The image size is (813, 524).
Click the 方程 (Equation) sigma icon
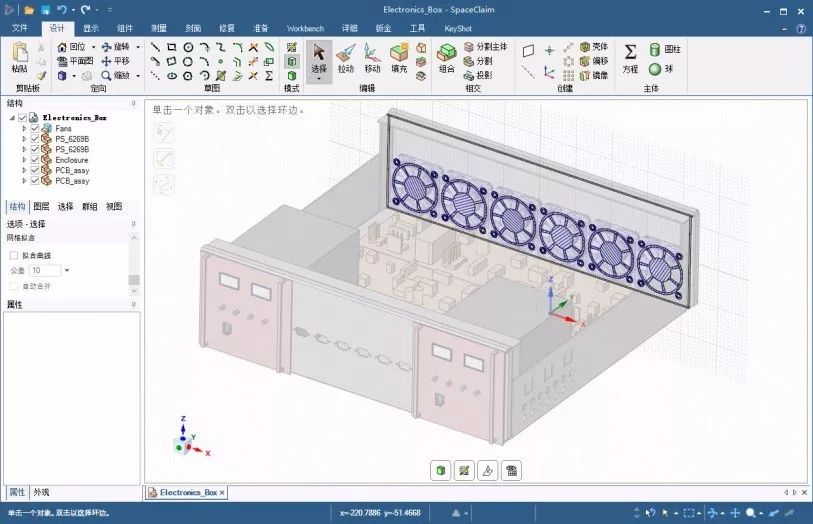pos(630,57)
